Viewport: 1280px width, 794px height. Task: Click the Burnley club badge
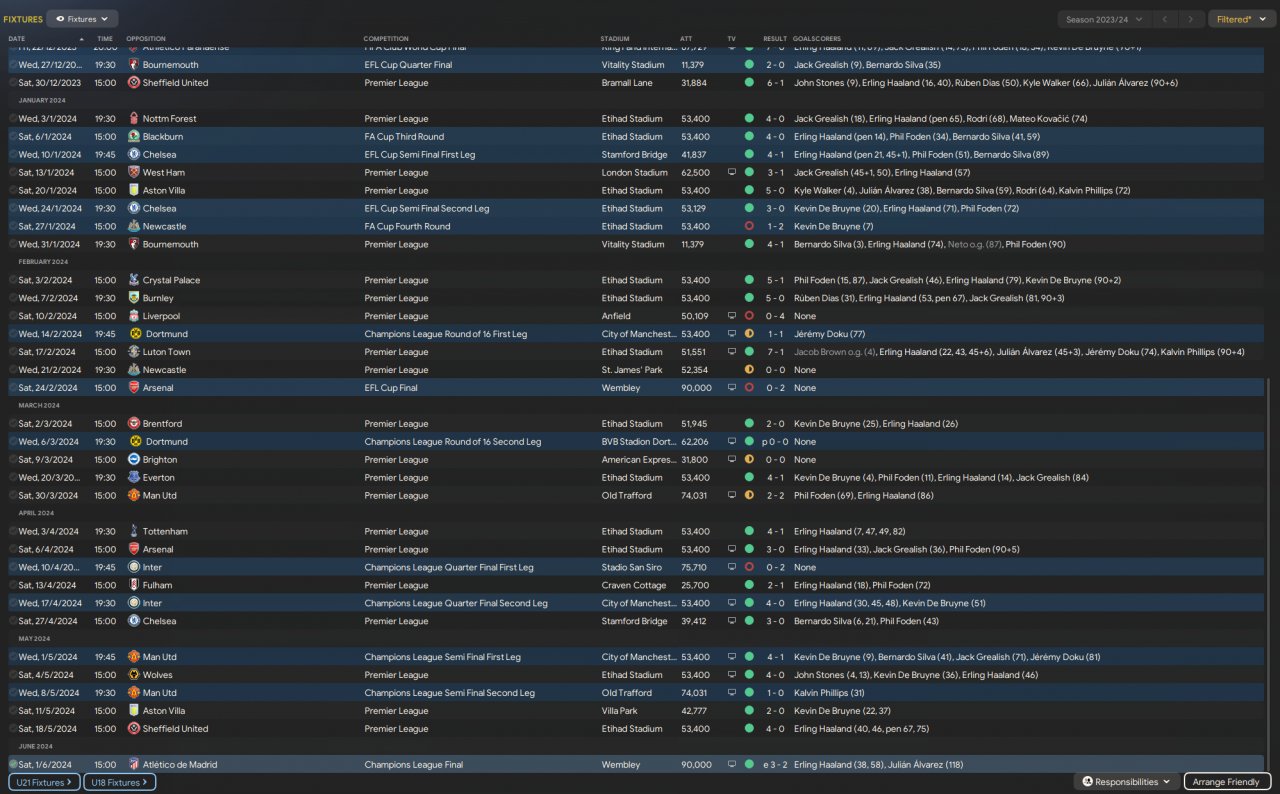point(134,299)
